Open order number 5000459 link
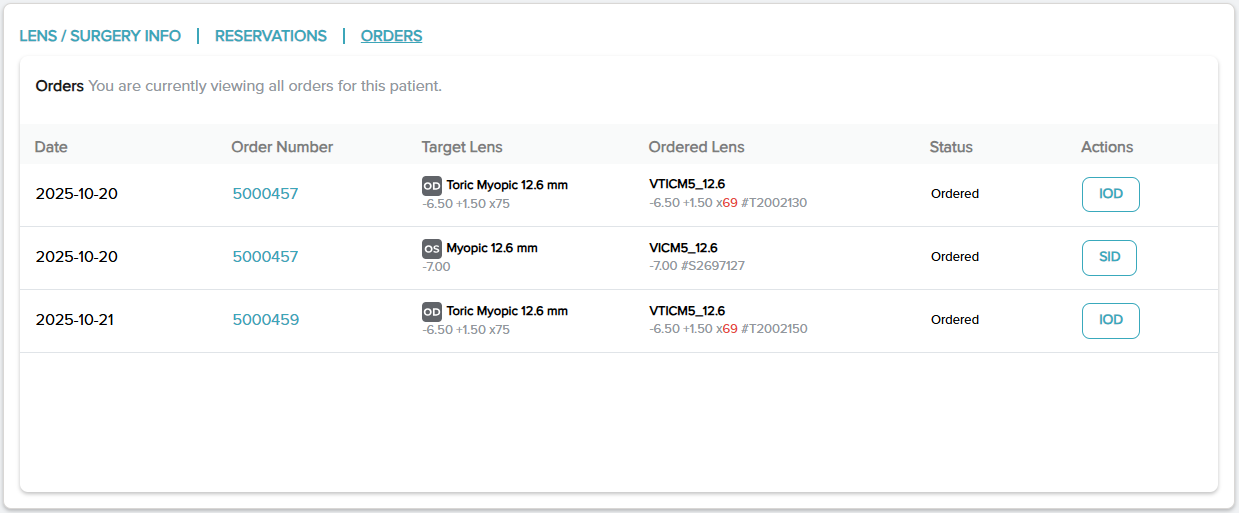This screenshot has width=1239, height=513. (x=265, y=320)
